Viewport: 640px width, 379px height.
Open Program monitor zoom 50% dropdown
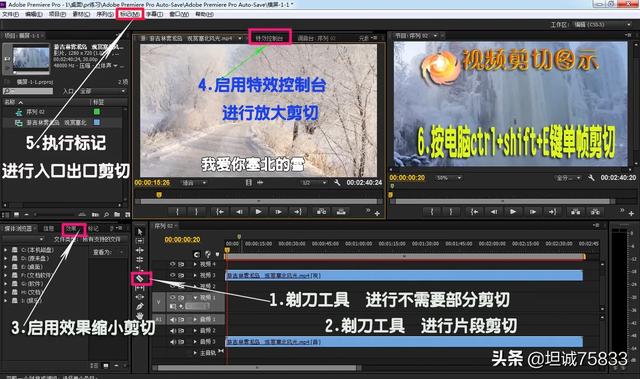(x=449, y=178)
